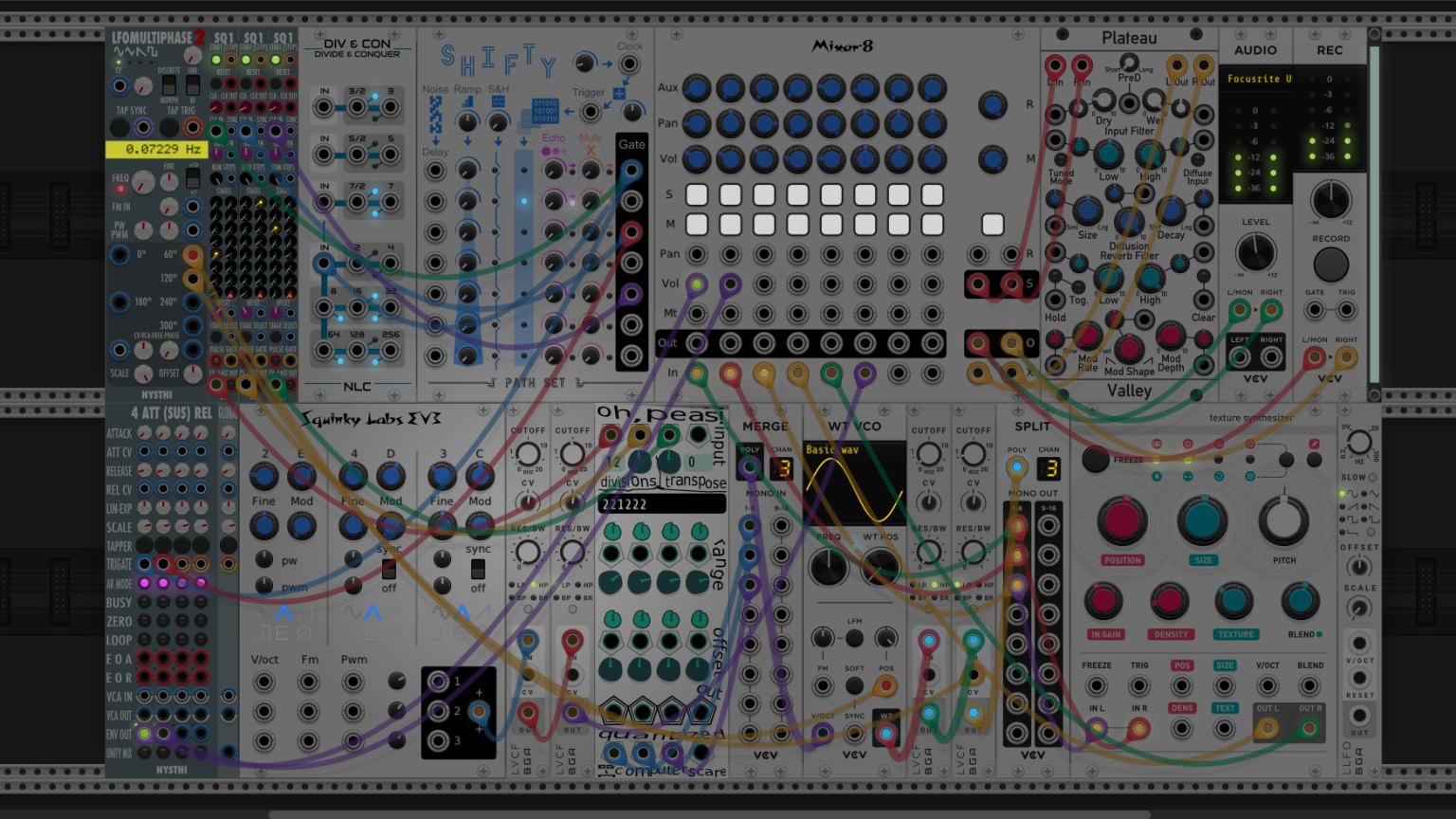The height and width of the screenshot is (819, 1456).
Task: Click the AUDIO LEVEL knob
Action: [x=1256, y=253]
